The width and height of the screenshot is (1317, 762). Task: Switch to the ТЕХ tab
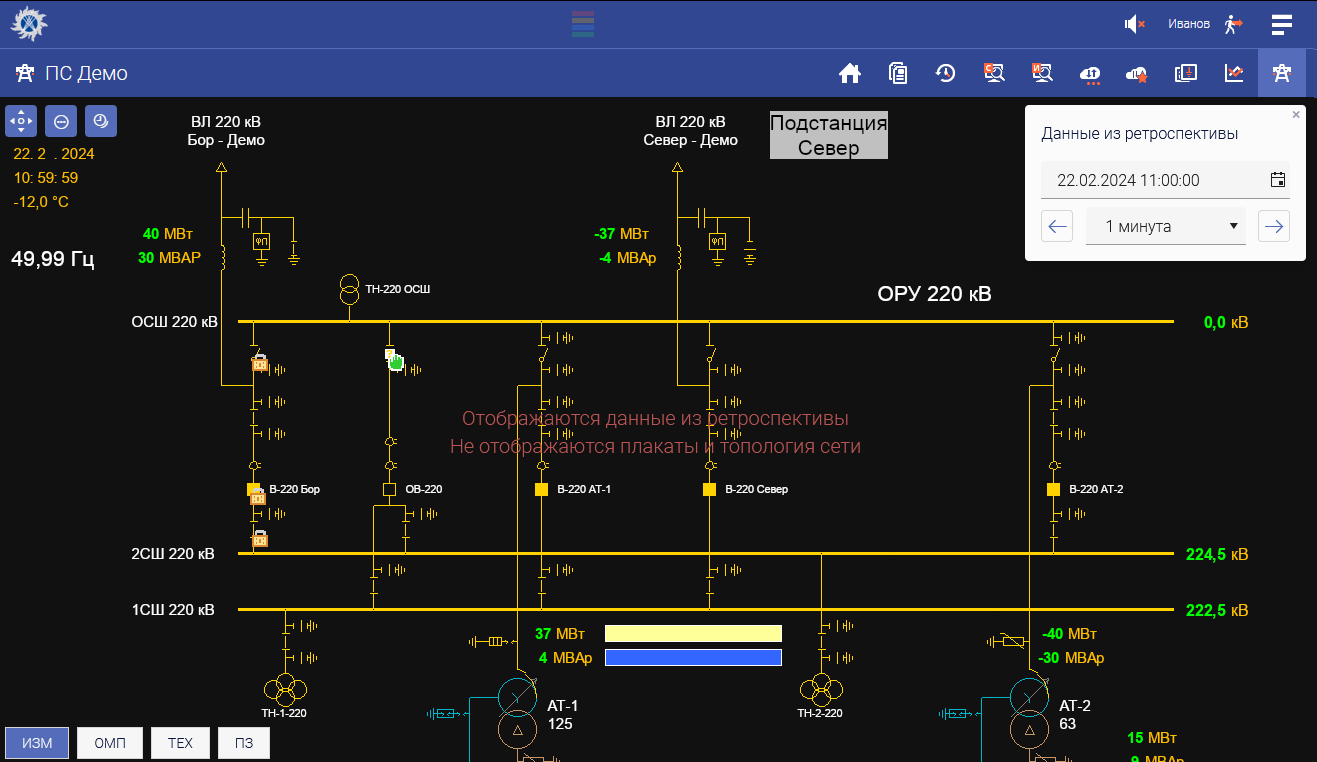[180, 743]
